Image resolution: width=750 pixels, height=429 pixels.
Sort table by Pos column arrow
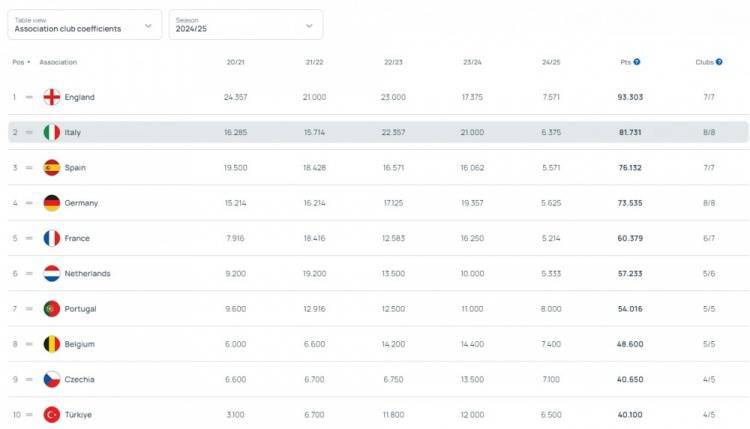pos(28,62)
